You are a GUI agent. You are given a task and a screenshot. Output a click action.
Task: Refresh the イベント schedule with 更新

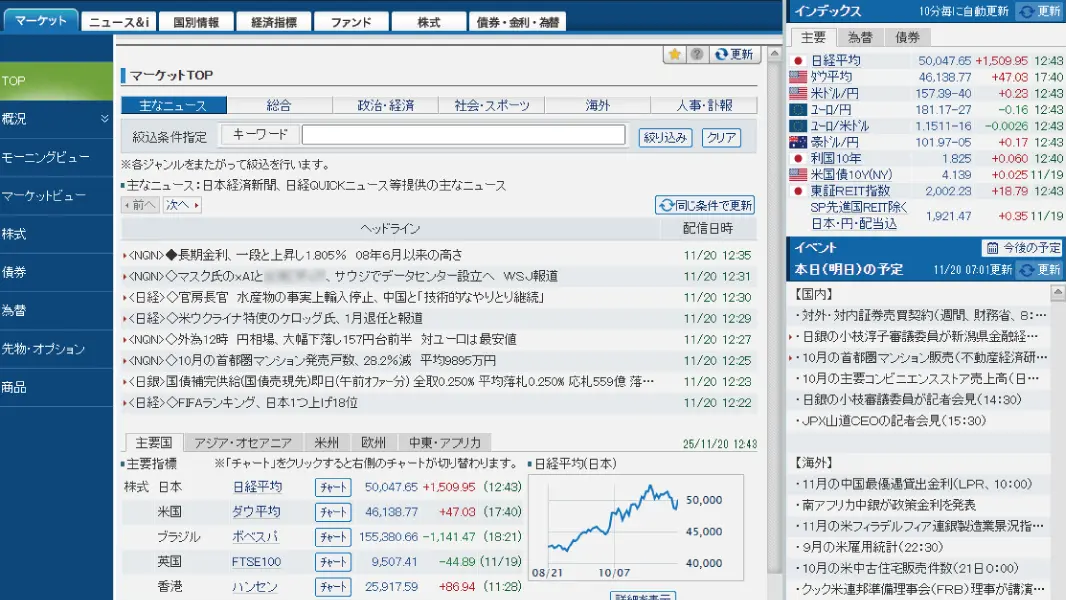[1039, 270]
